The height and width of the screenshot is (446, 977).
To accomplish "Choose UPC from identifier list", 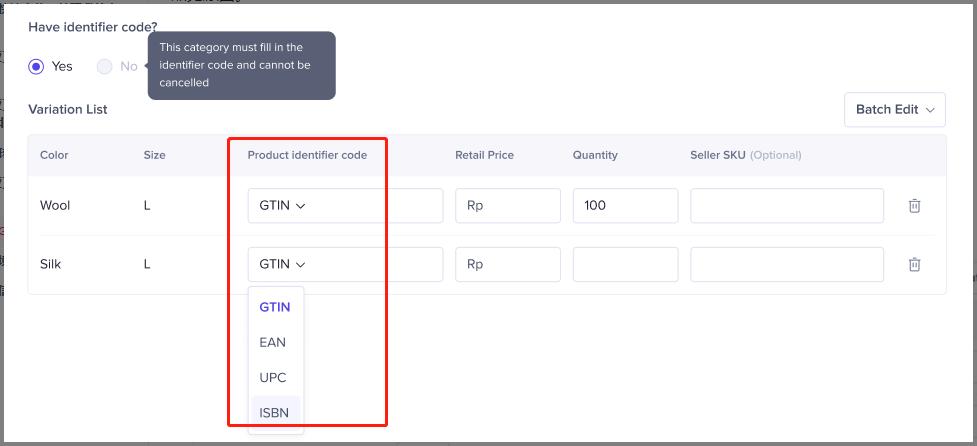I will (x=273, y=377).
